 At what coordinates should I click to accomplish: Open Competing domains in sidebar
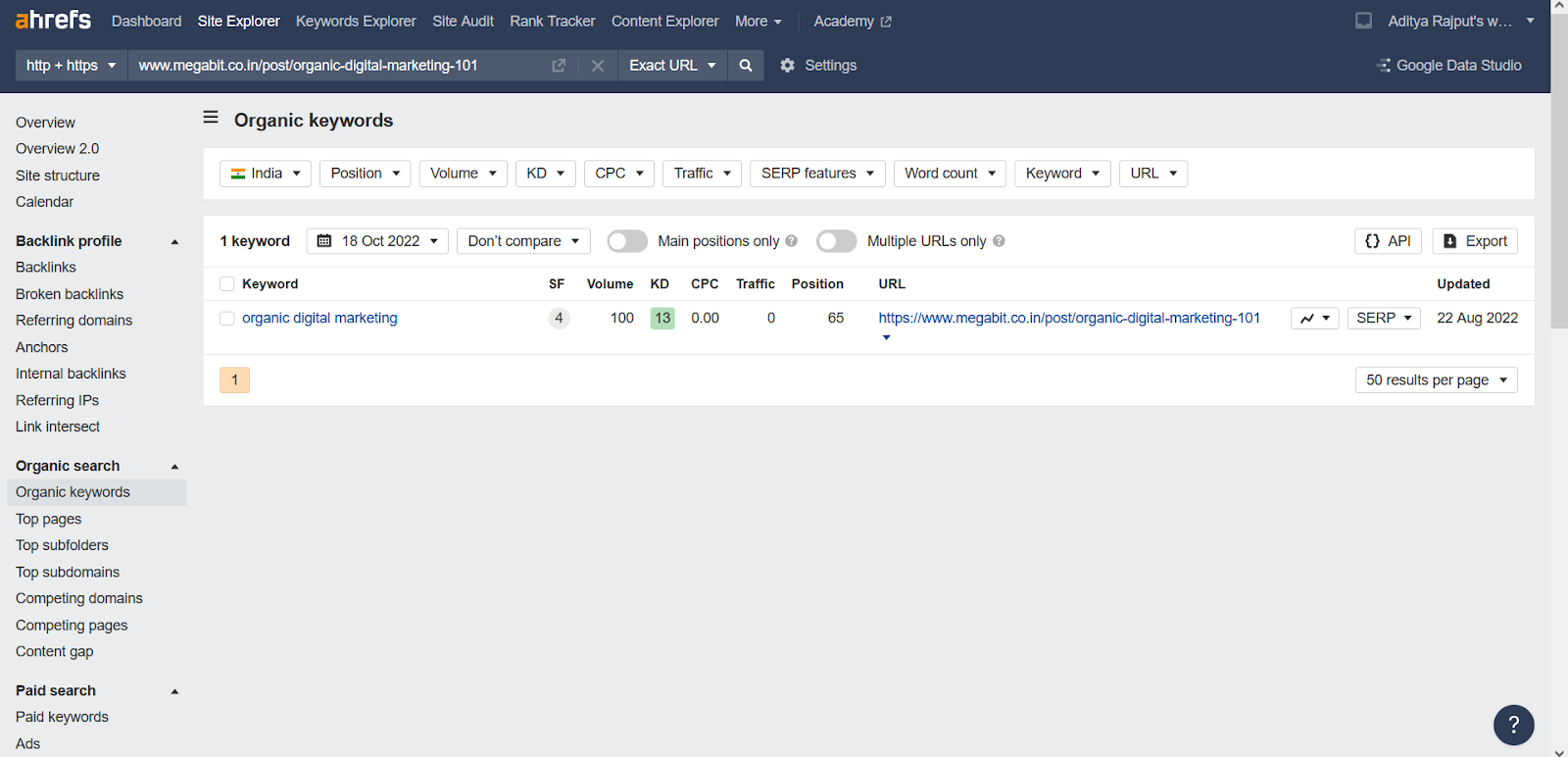pos(79,599)
